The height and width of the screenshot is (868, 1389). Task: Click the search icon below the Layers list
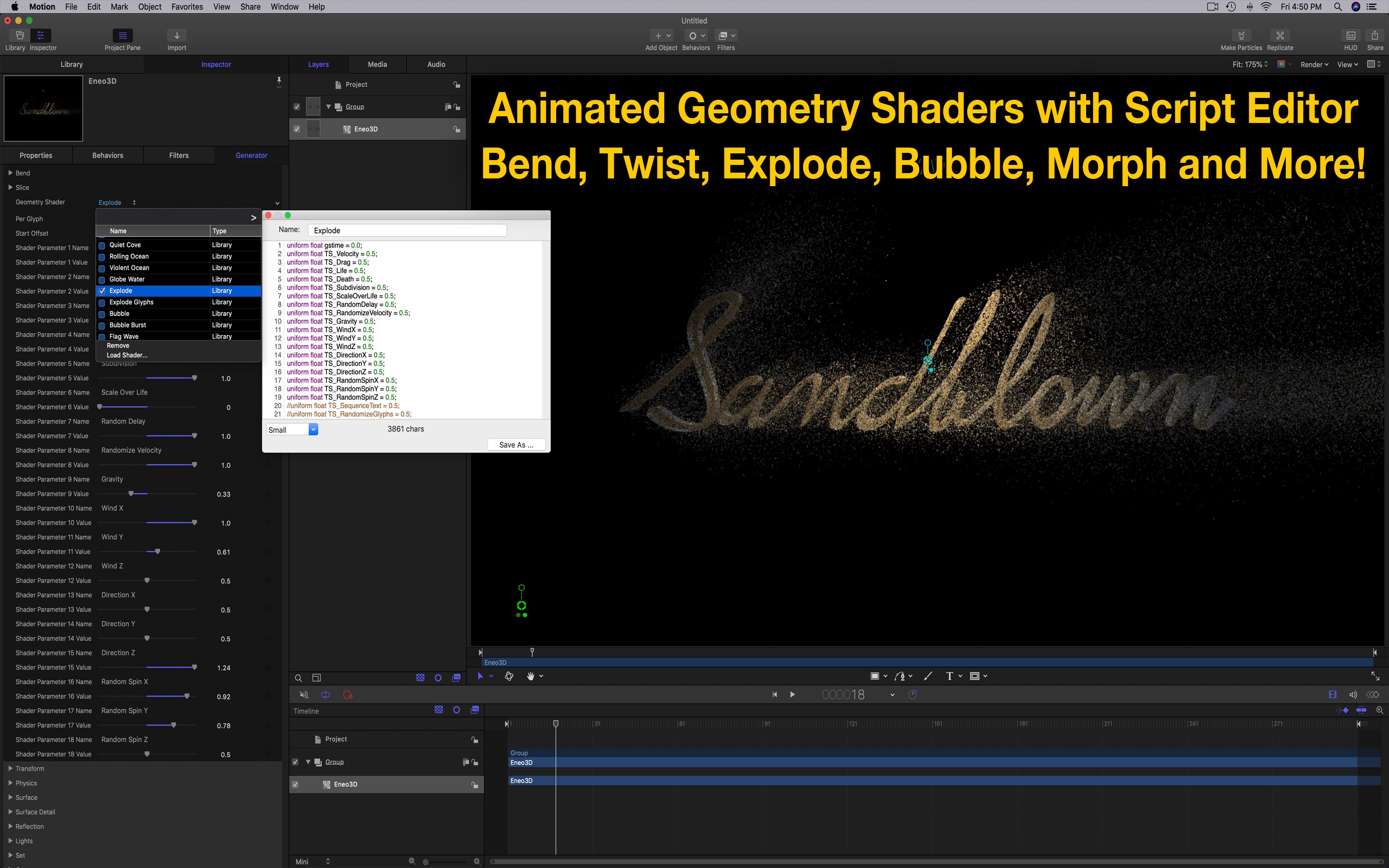tap(299, 678)
